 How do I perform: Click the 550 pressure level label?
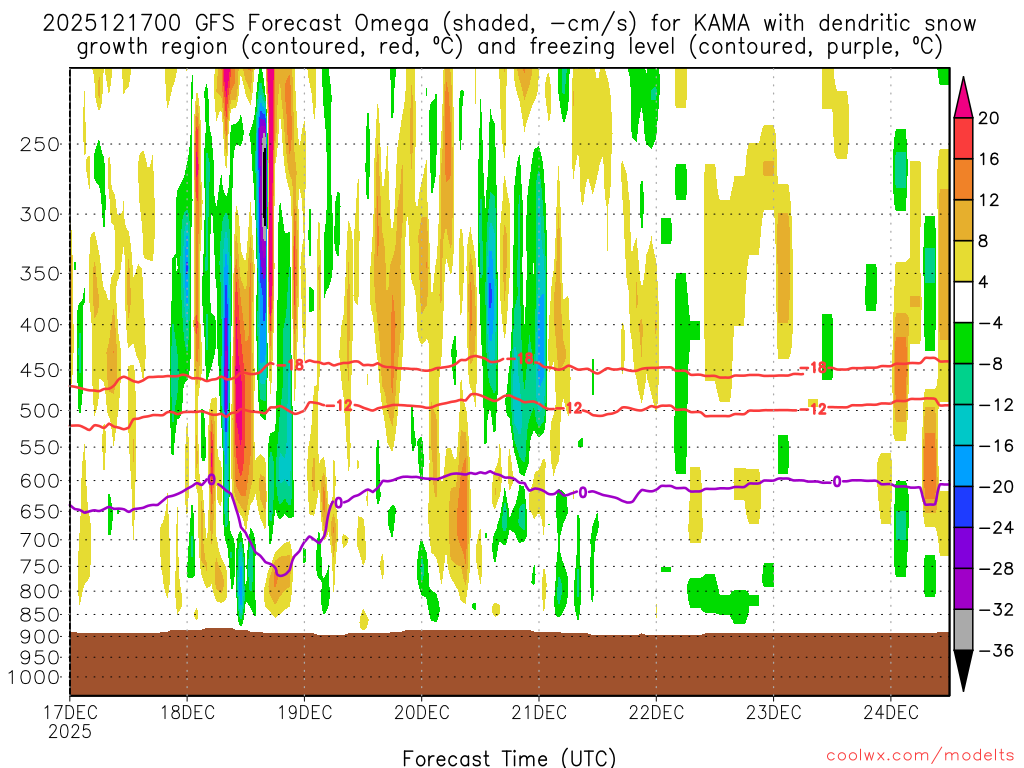pos(40,447)
